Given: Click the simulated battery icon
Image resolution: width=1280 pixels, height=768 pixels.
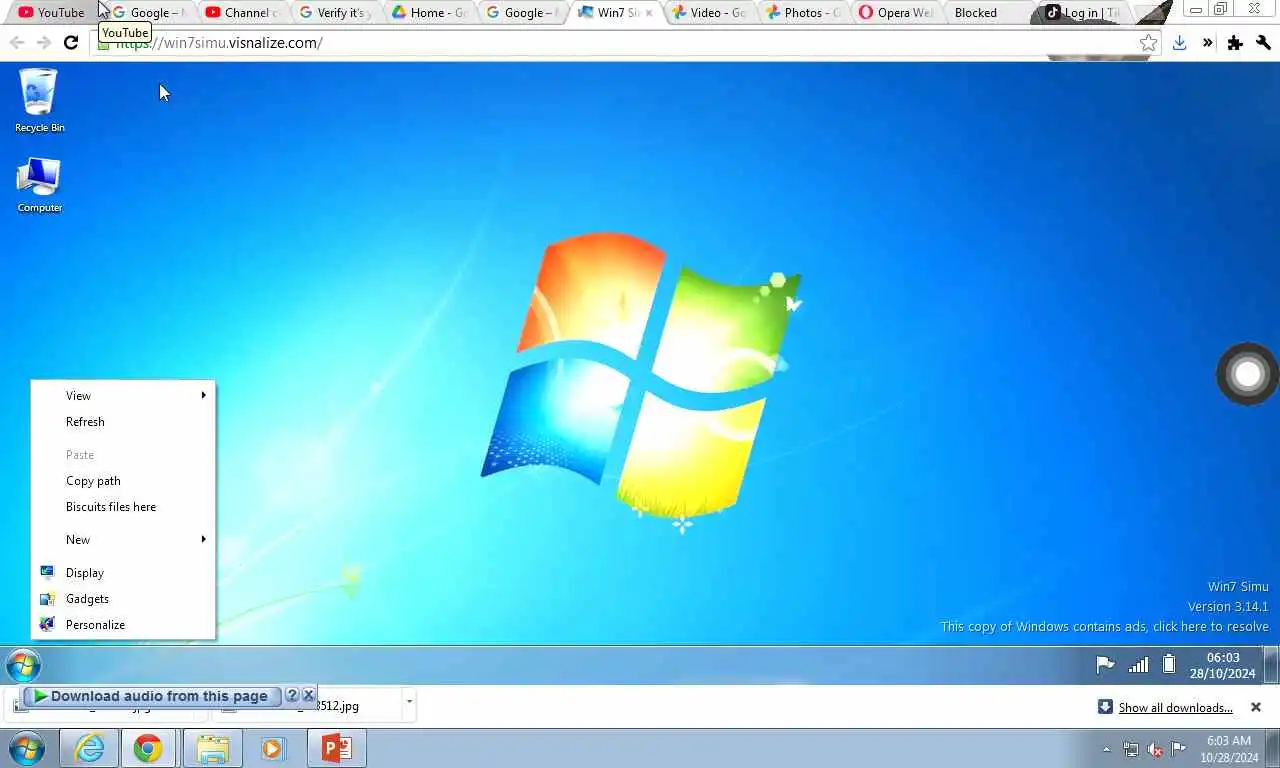Looking at the screenshot, I should [x=1168, y=665].
